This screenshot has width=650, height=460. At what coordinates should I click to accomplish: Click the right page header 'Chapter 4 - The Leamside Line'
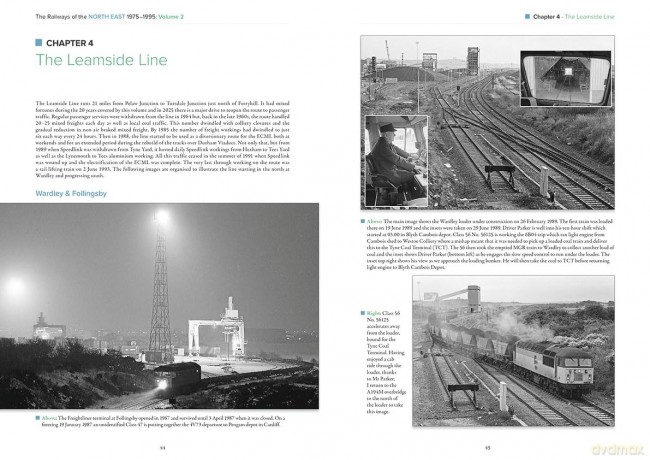pyautogui.click(x=574, y=17)
